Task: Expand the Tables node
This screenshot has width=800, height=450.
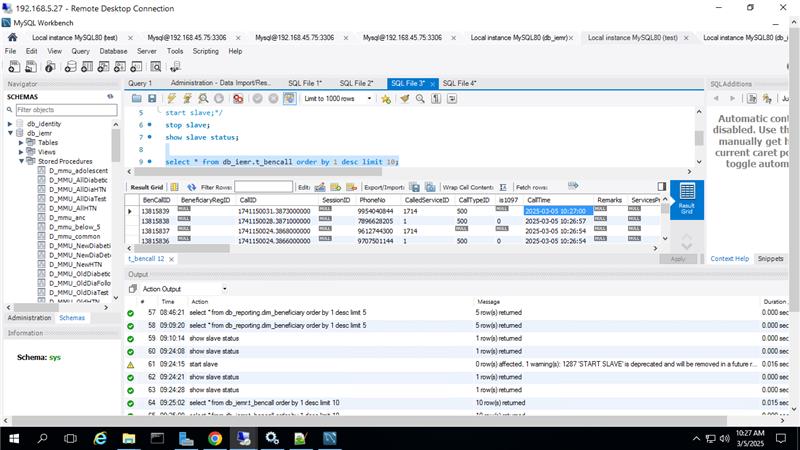Action: pos(21,142)
